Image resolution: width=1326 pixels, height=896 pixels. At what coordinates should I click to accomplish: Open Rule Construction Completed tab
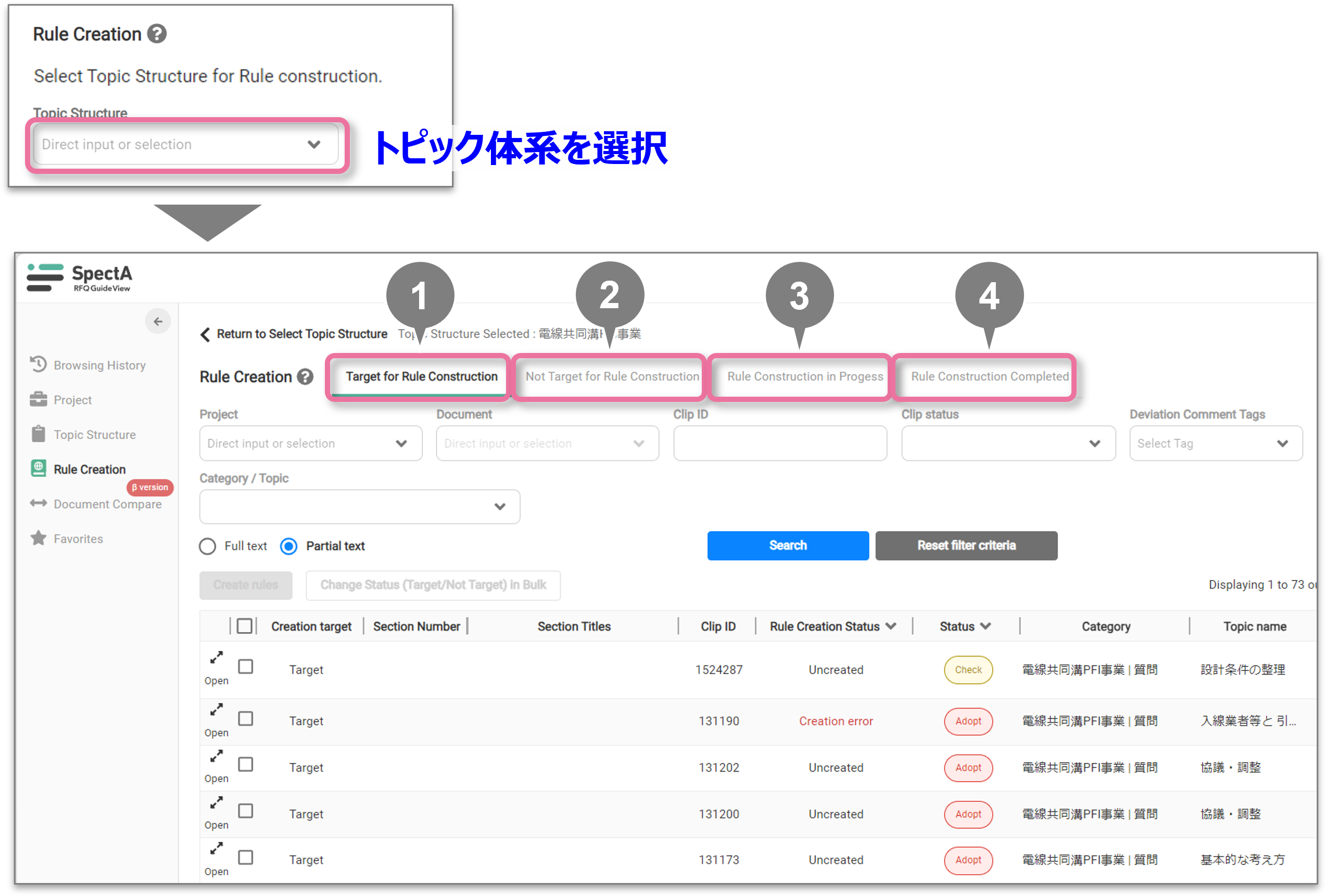click(989, 376)
